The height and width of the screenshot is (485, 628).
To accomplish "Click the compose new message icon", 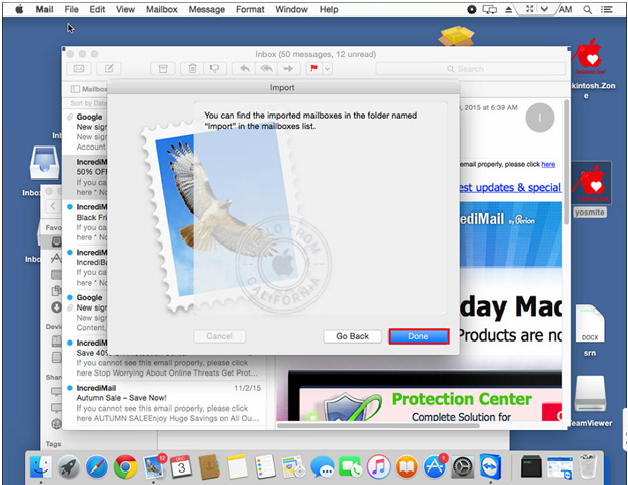I will coord(107,69).
